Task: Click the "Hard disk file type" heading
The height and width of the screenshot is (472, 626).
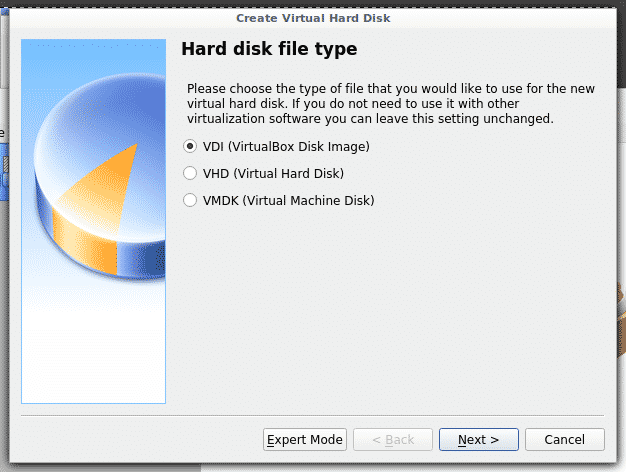Action: point(269,49)
